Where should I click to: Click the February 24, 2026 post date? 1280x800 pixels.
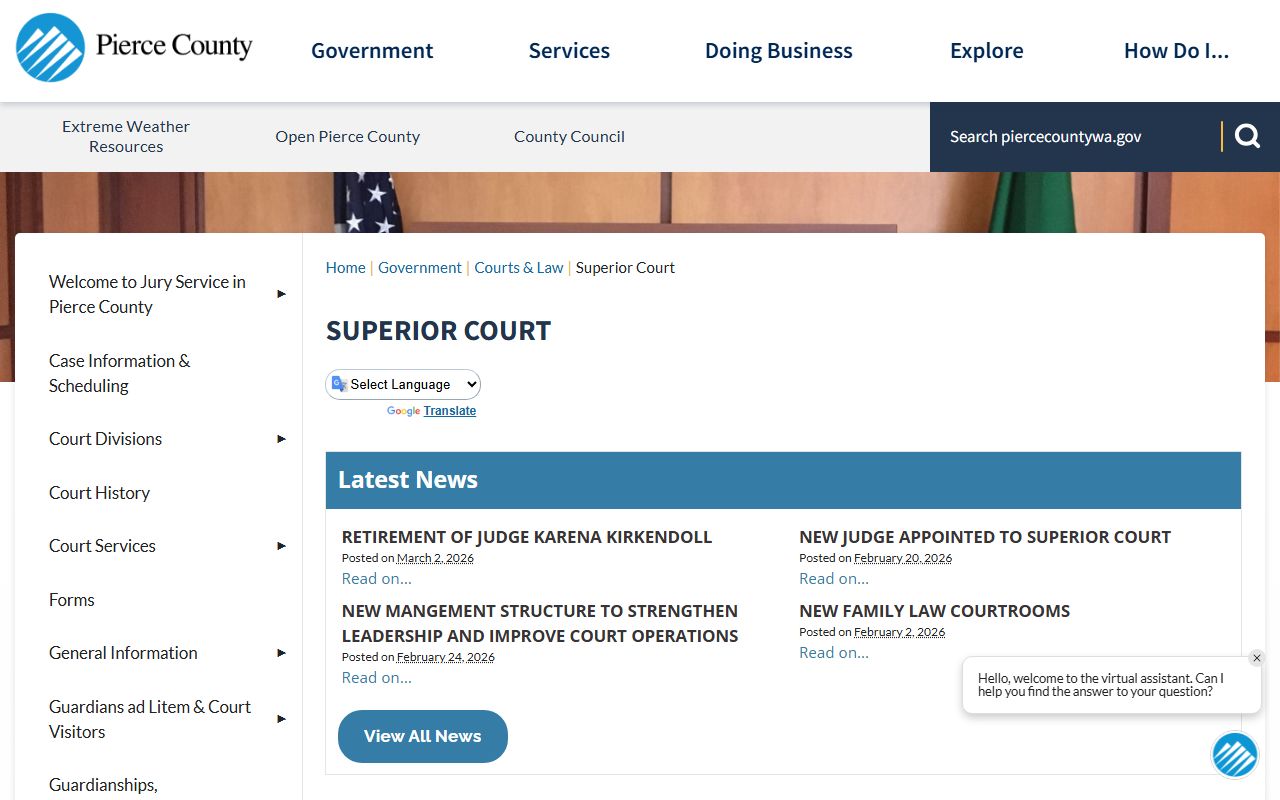[446, 657]
